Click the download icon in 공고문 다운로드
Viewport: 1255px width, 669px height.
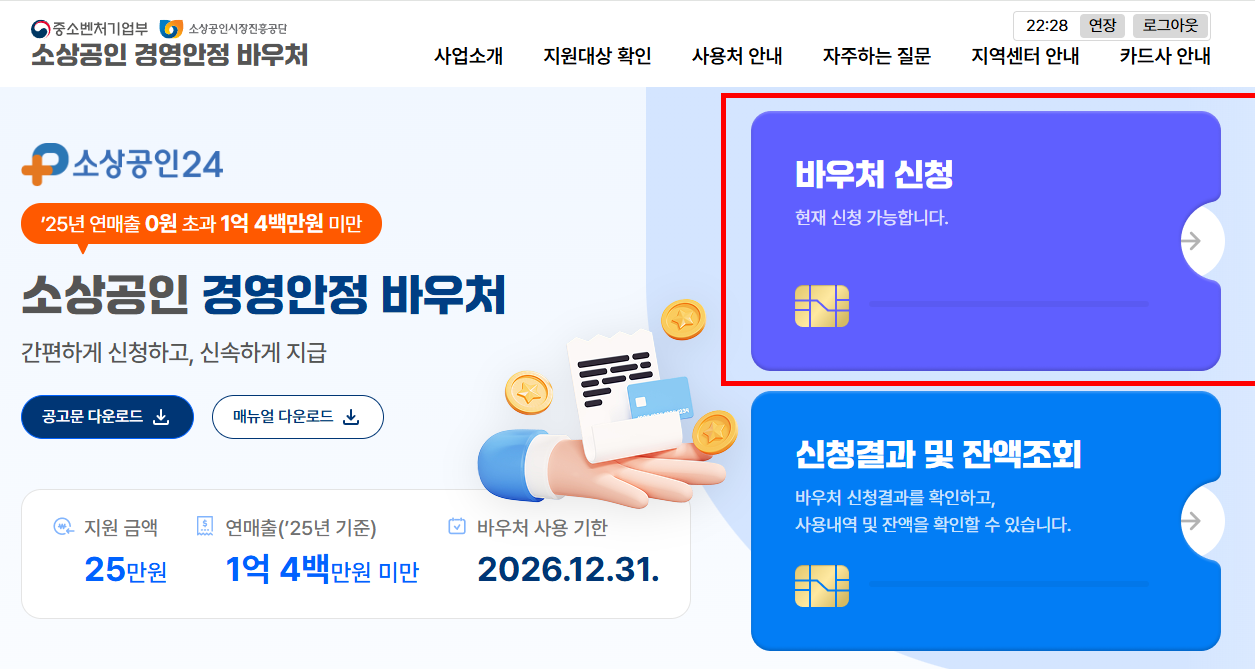[x=161, y=417]
